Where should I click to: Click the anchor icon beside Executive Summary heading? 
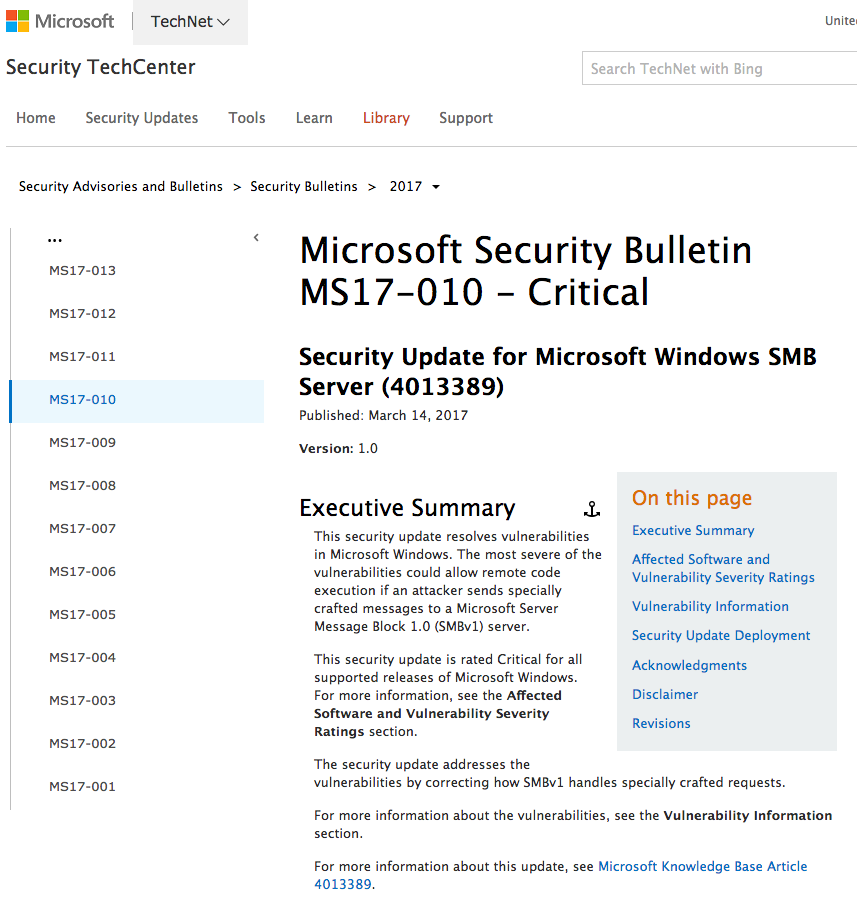[x=592, y=509]
